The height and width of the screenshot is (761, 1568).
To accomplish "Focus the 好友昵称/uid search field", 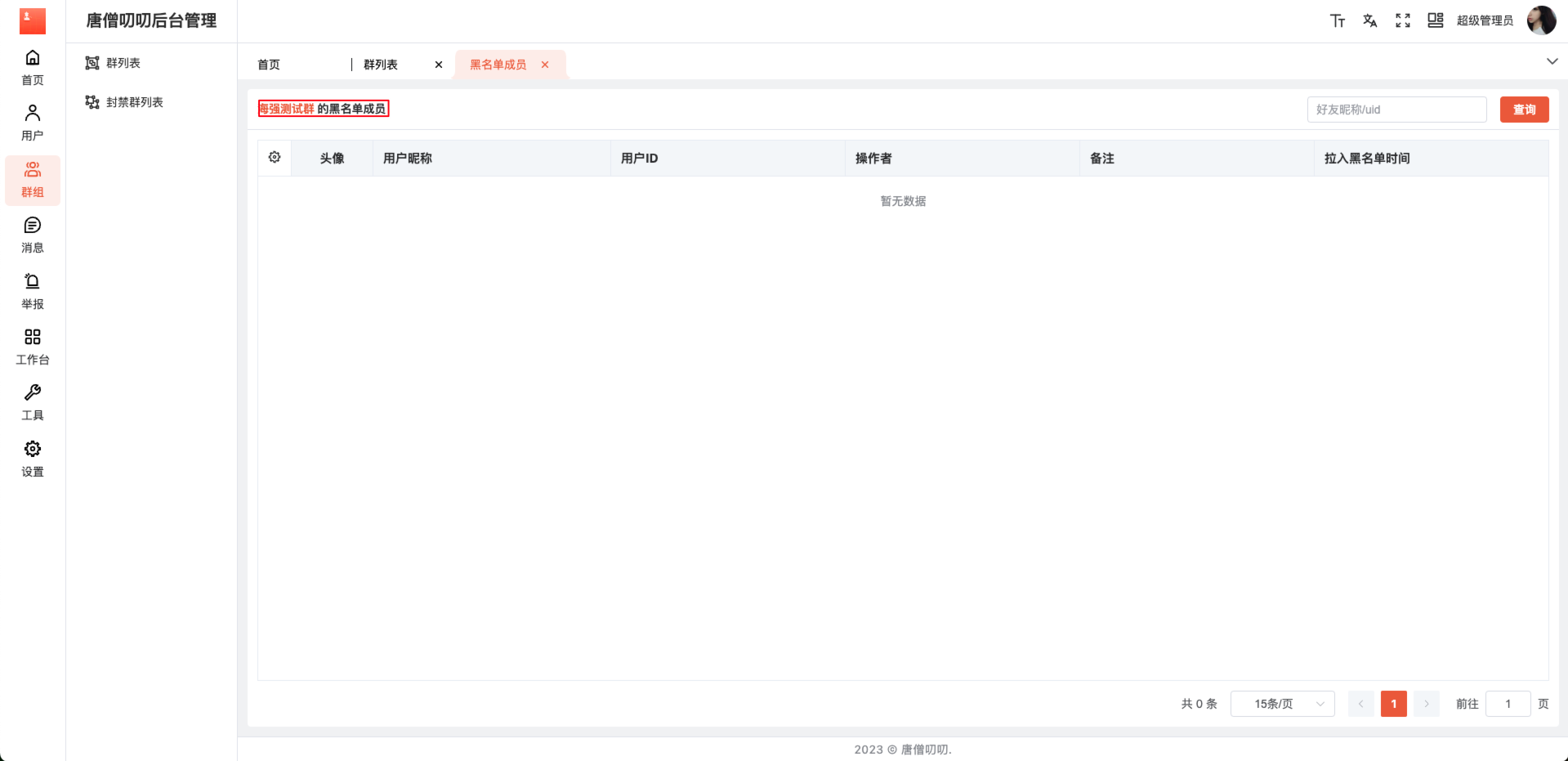I will click(x=1396, y=110).
